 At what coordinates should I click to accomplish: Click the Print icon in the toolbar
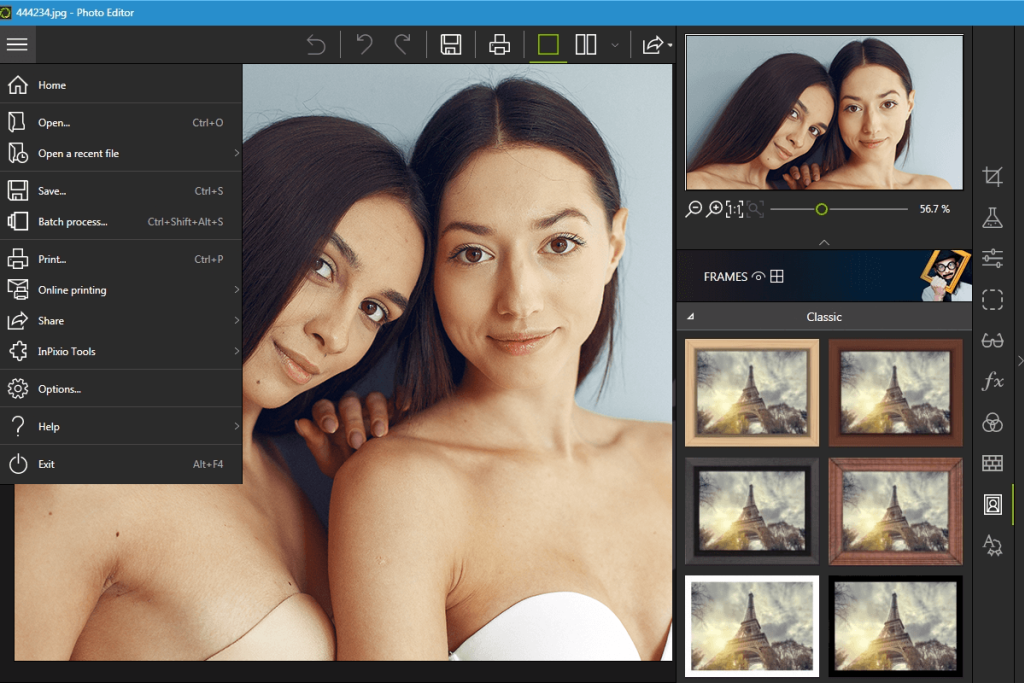pos(499,44)
